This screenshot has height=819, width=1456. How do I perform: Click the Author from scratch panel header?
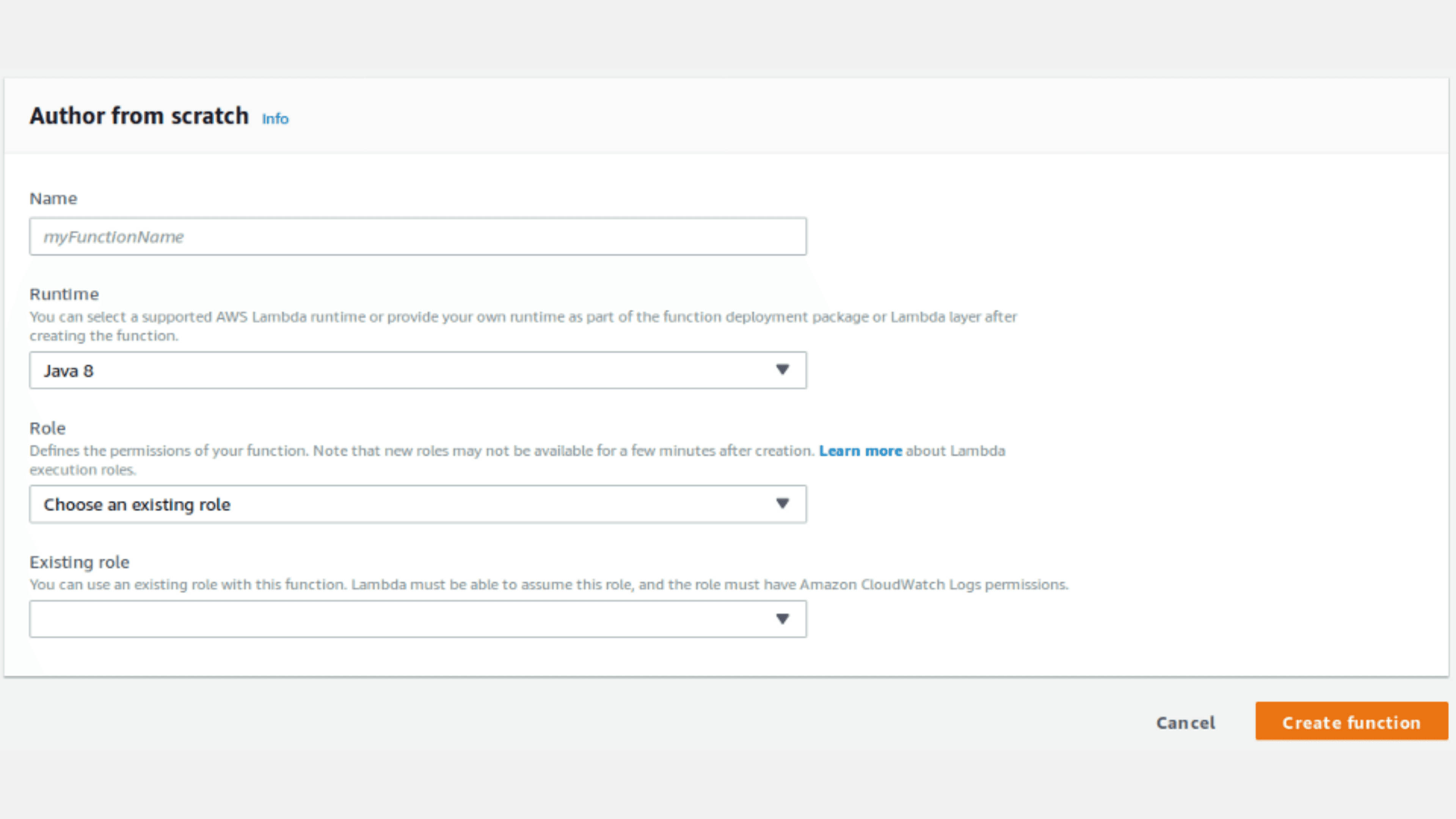click(x=139, y=116)
